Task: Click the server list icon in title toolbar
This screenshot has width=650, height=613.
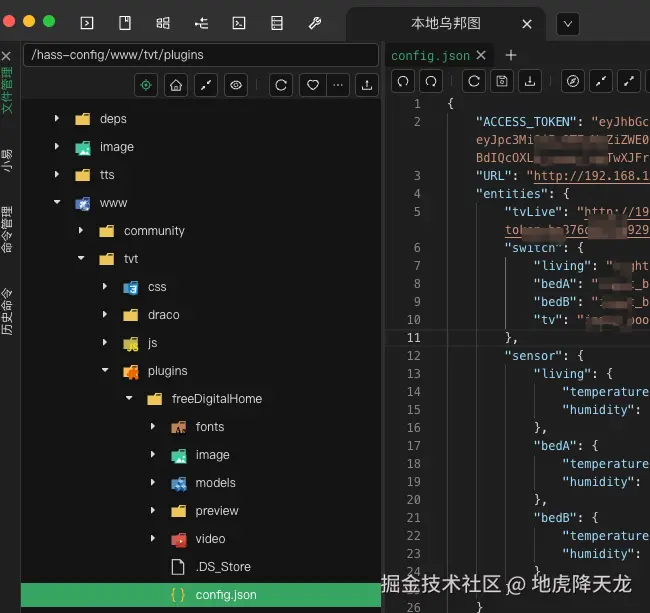Action: click(277, 23)
